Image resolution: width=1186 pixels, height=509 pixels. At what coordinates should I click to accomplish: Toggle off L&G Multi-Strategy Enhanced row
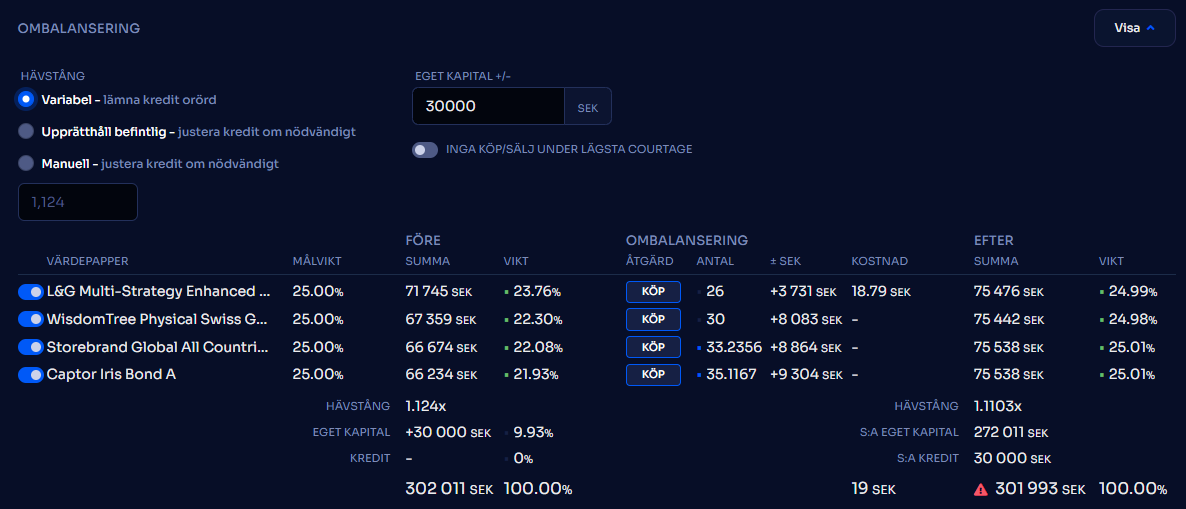(30, 292)
